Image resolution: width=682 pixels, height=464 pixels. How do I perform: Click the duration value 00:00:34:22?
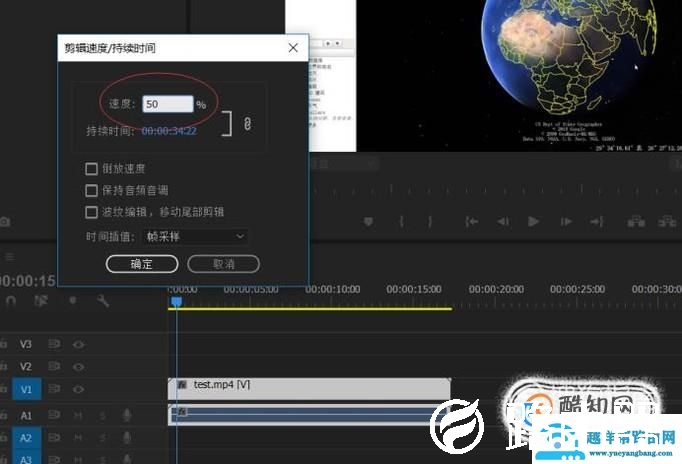tap(169, 130)
